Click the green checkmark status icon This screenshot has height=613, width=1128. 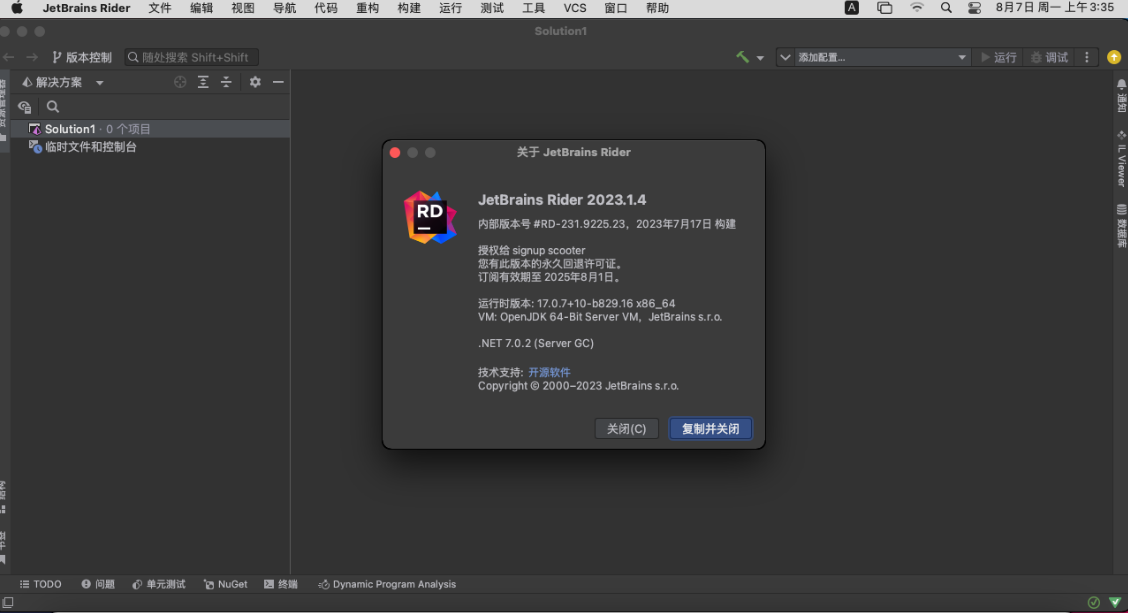[x=1093, y=602]
